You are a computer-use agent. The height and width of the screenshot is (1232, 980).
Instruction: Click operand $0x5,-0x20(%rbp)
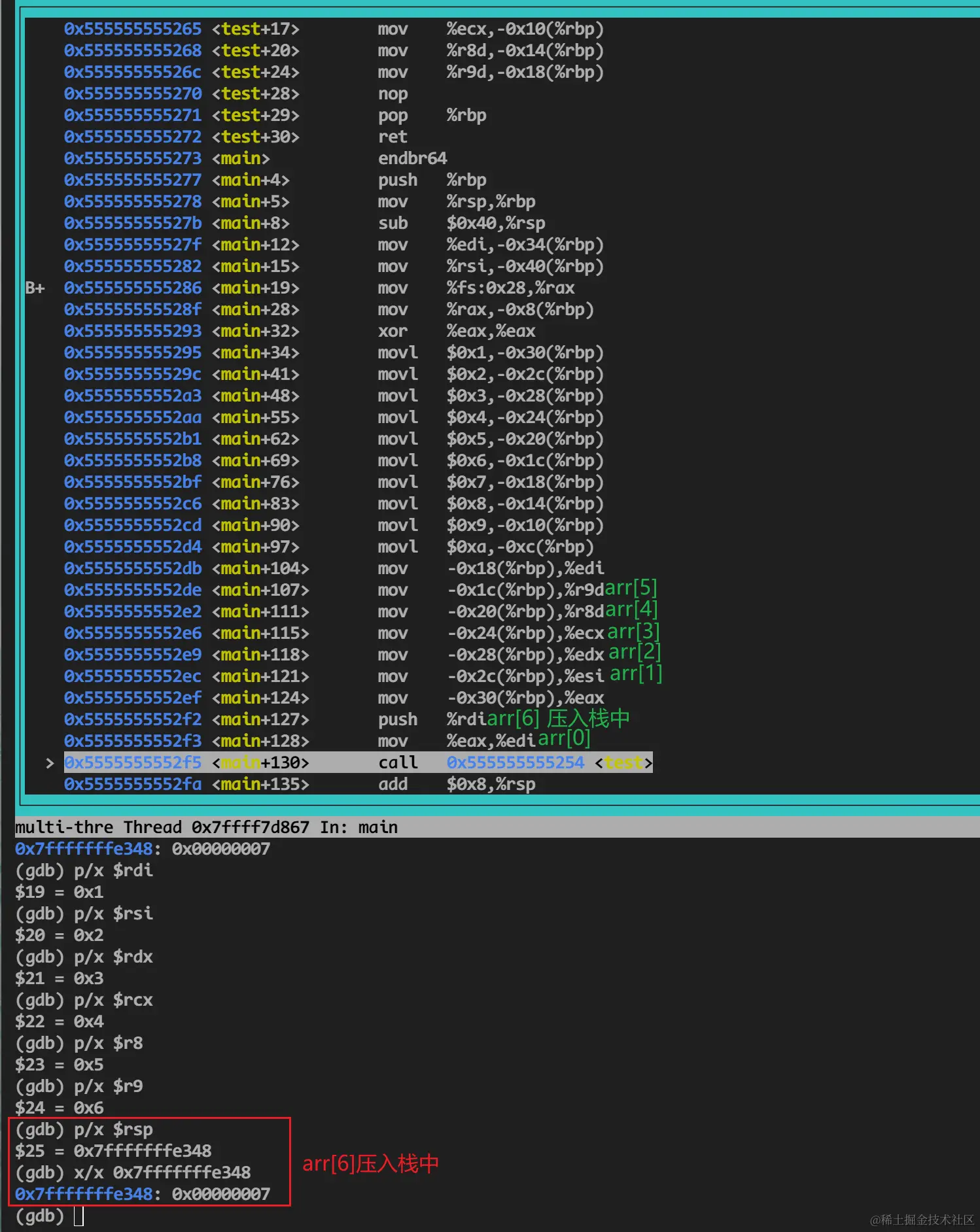click(x=525, y=439)
